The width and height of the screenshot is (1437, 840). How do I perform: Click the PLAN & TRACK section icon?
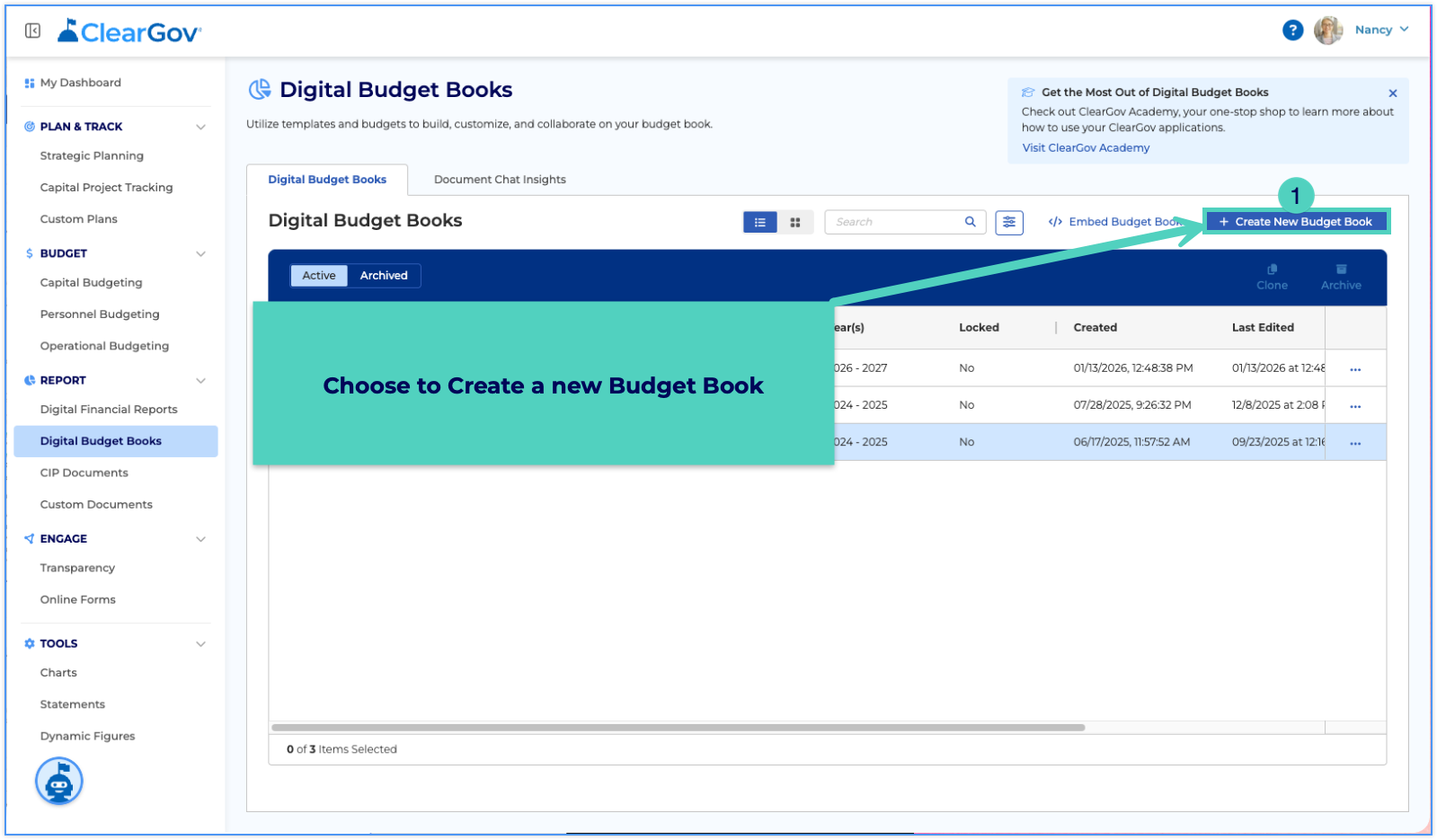point(30,127)
